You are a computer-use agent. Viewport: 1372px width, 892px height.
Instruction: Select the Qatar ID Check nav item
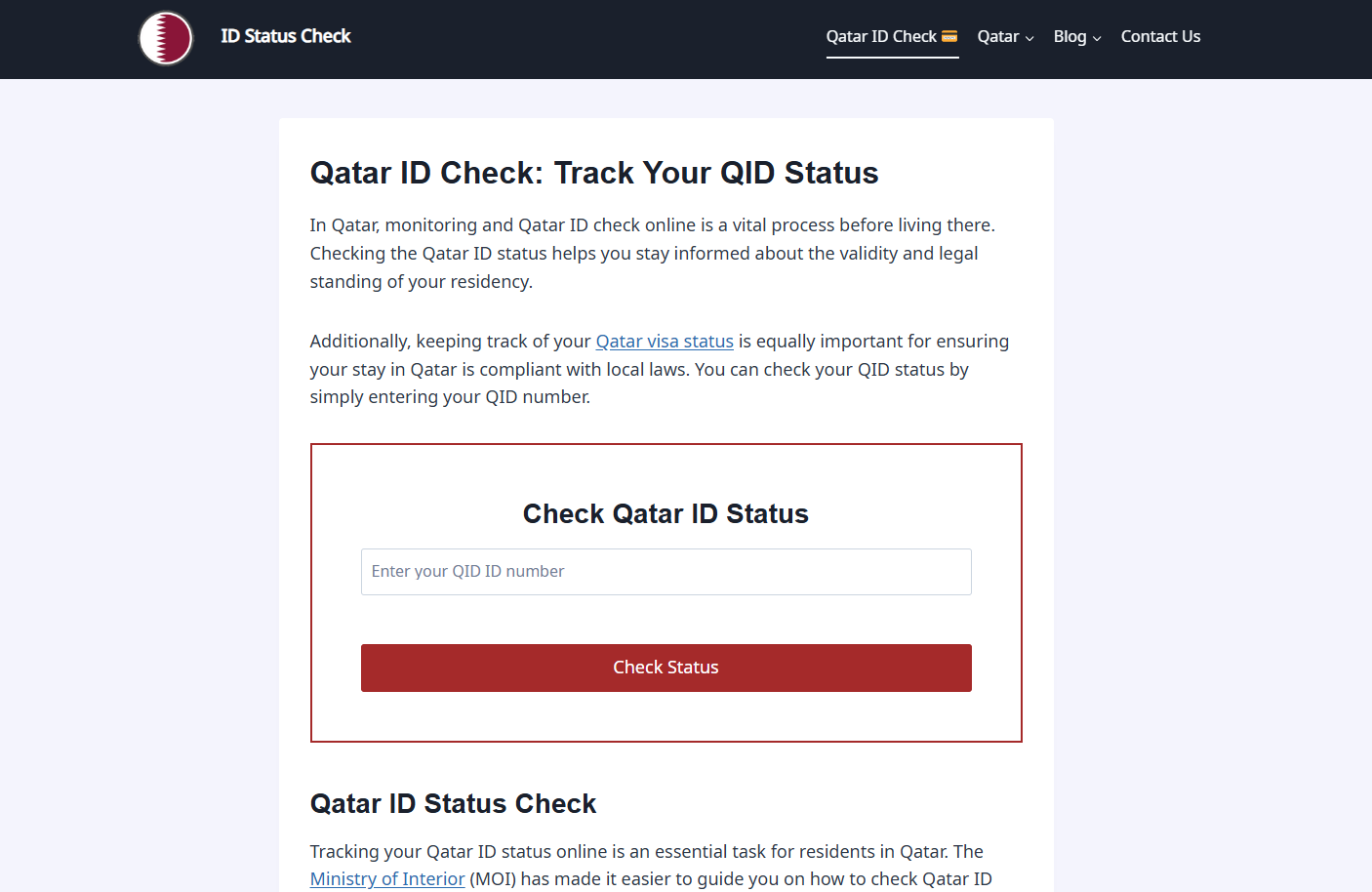pos(881,37)
